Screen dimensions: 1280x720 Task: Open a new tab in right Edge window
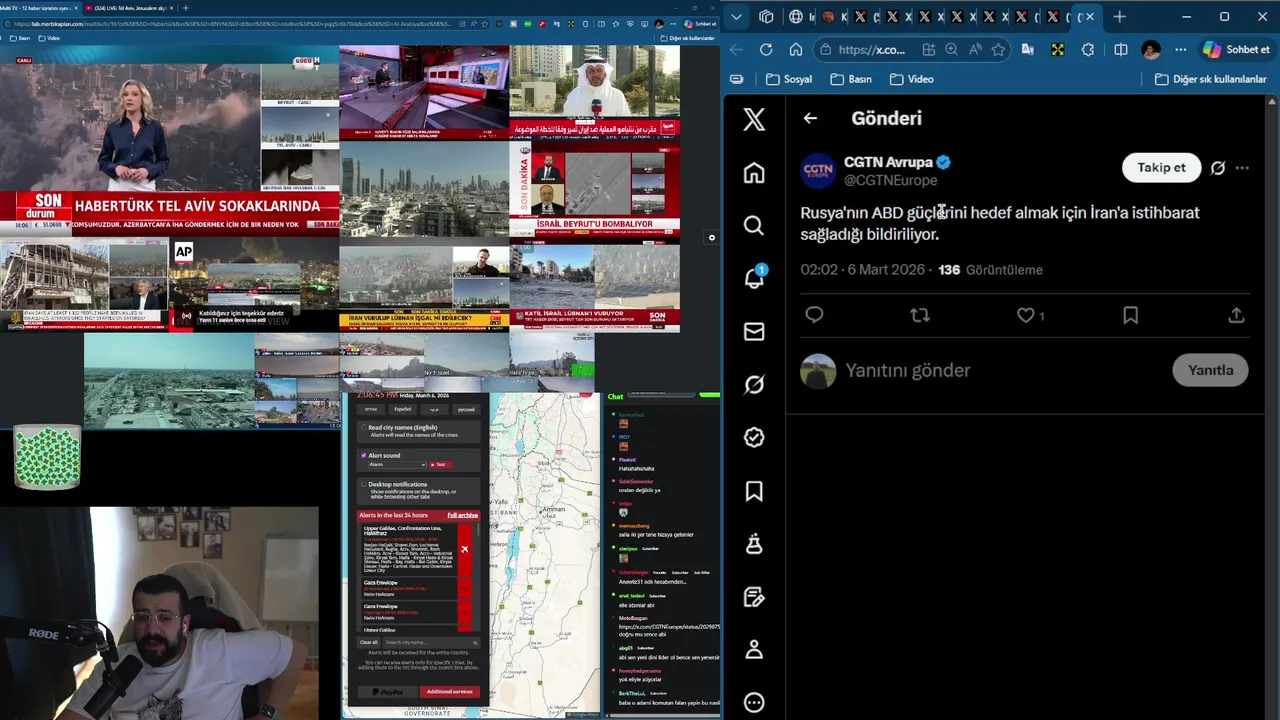1119,16
